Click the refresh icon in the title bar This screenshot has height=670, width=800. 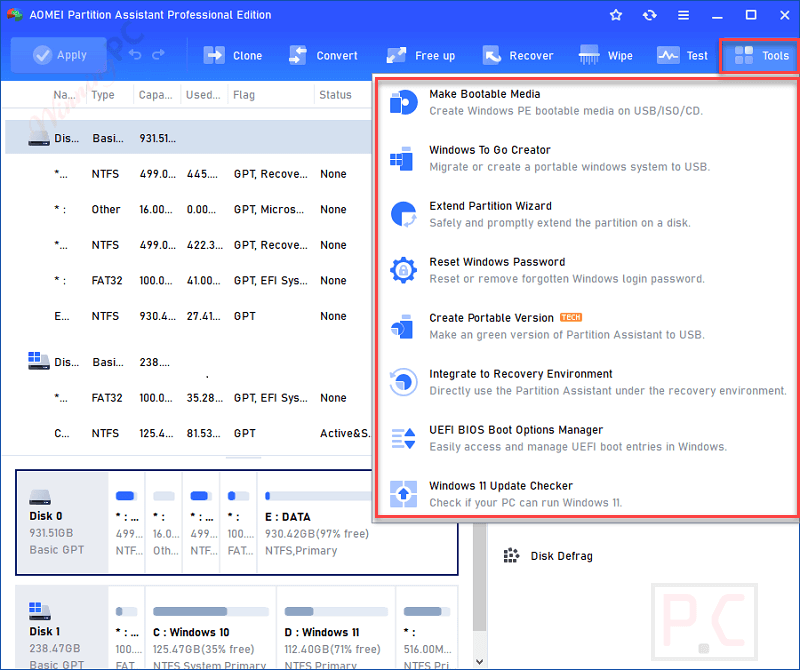(x=649, y=15)
